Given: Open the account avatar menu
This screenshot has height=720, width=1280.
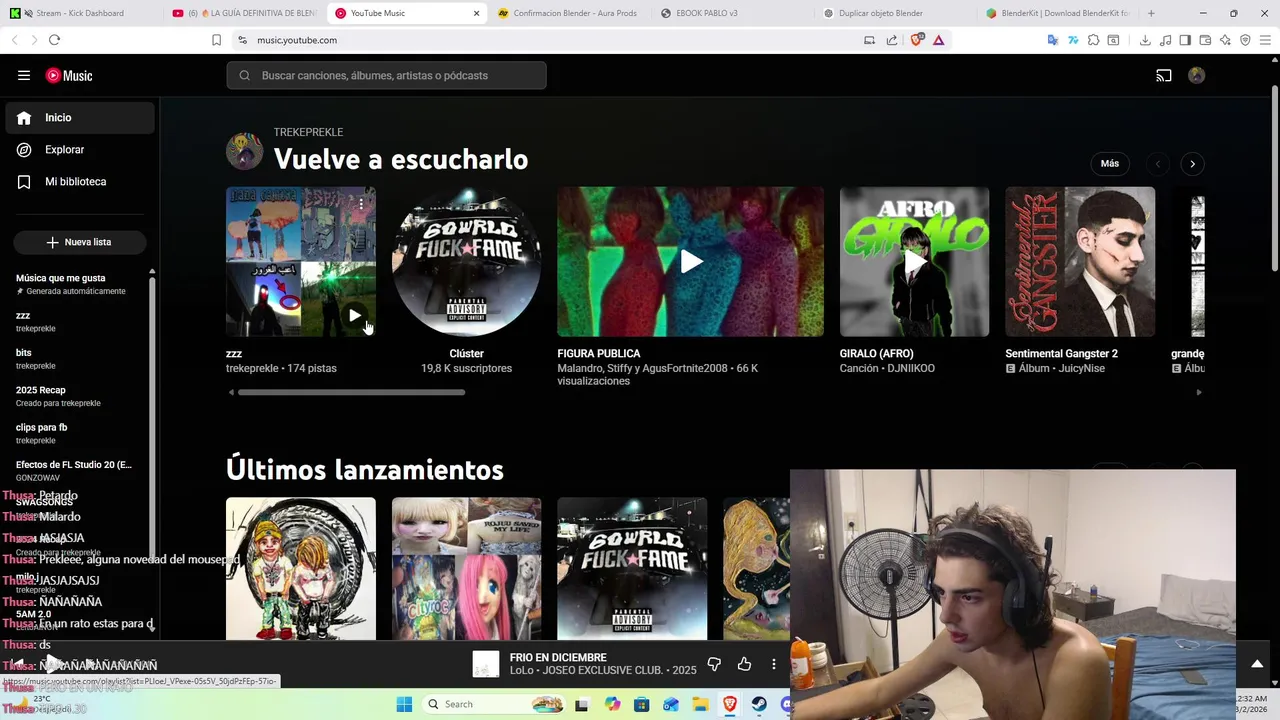Looking at the screenshot, I should 1196,75.
